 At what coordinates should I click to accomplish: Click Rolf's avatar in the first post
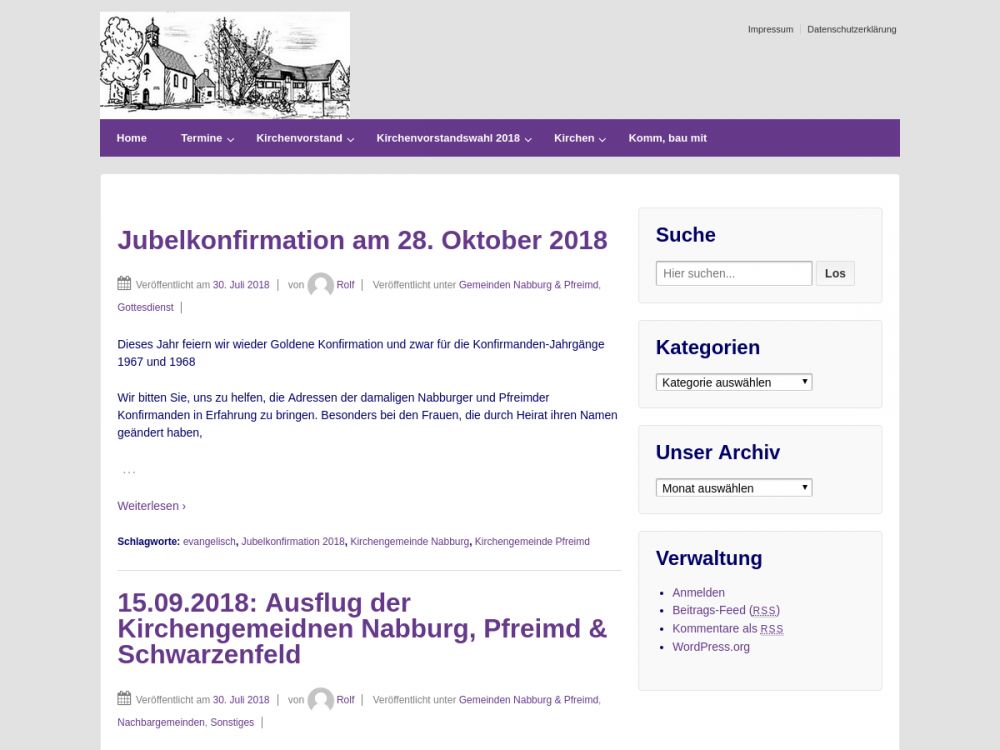tap(320, 285)
